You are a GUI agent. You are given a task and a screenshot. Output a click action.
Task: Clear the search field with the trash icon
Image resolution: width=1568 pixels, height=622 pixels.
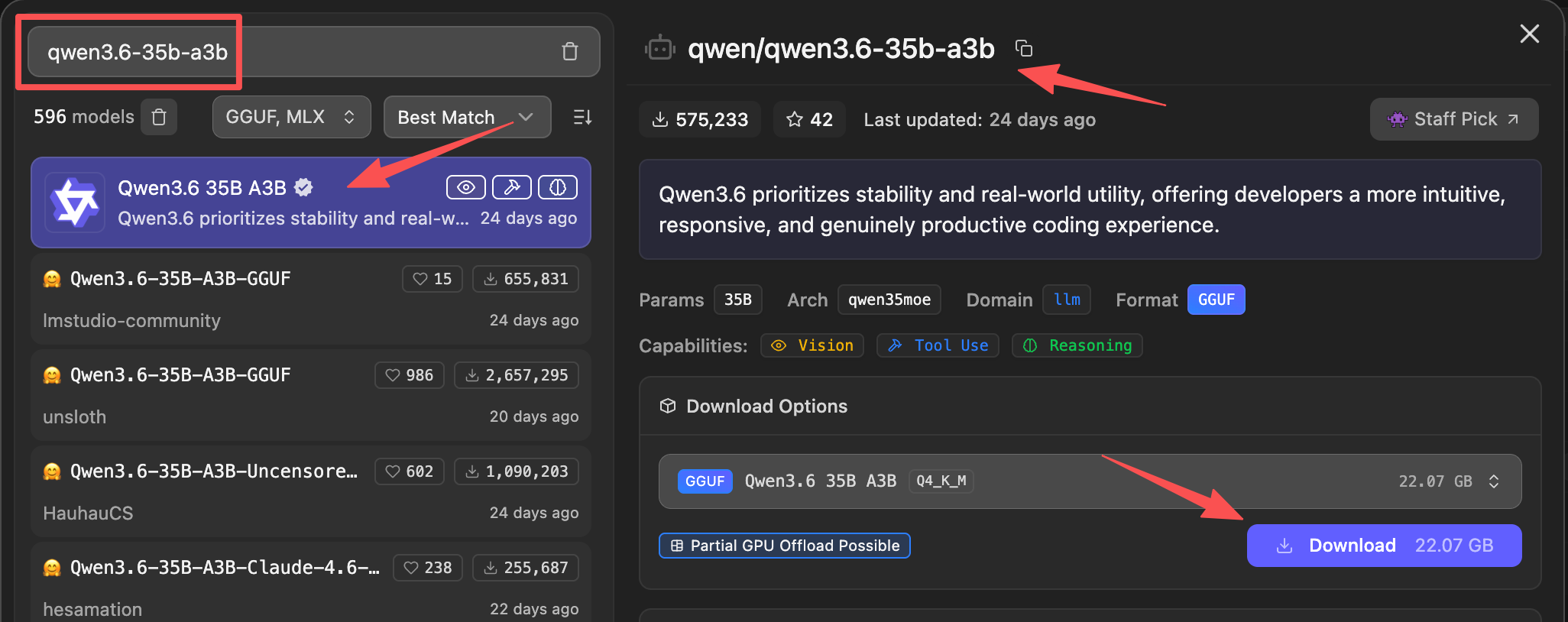pyautogui.click(x=570, y=52)
